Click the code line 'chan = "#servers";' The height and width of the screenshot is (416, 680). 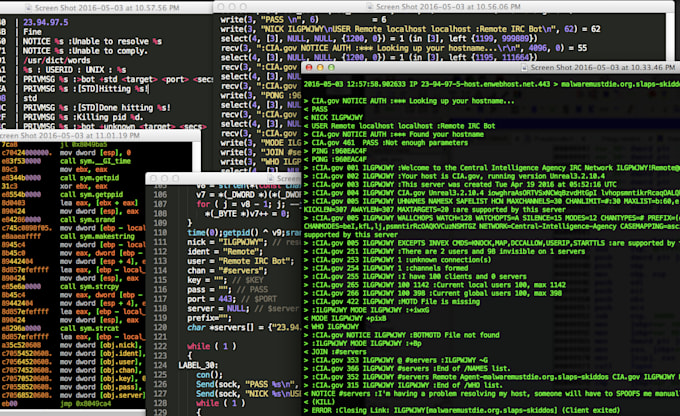228,271
